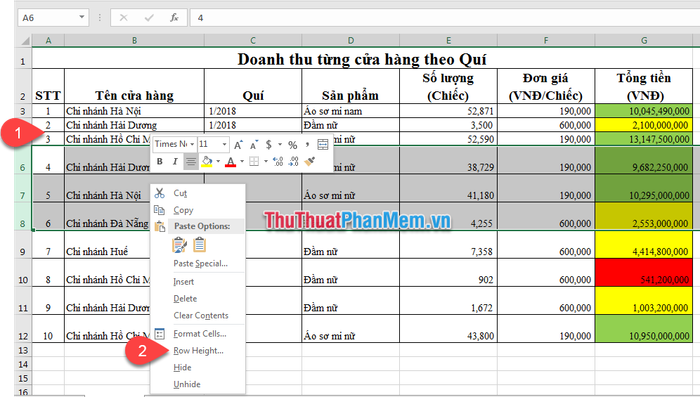
Task: Click formula bar input showing 4
Action: [x=445, y=18]
